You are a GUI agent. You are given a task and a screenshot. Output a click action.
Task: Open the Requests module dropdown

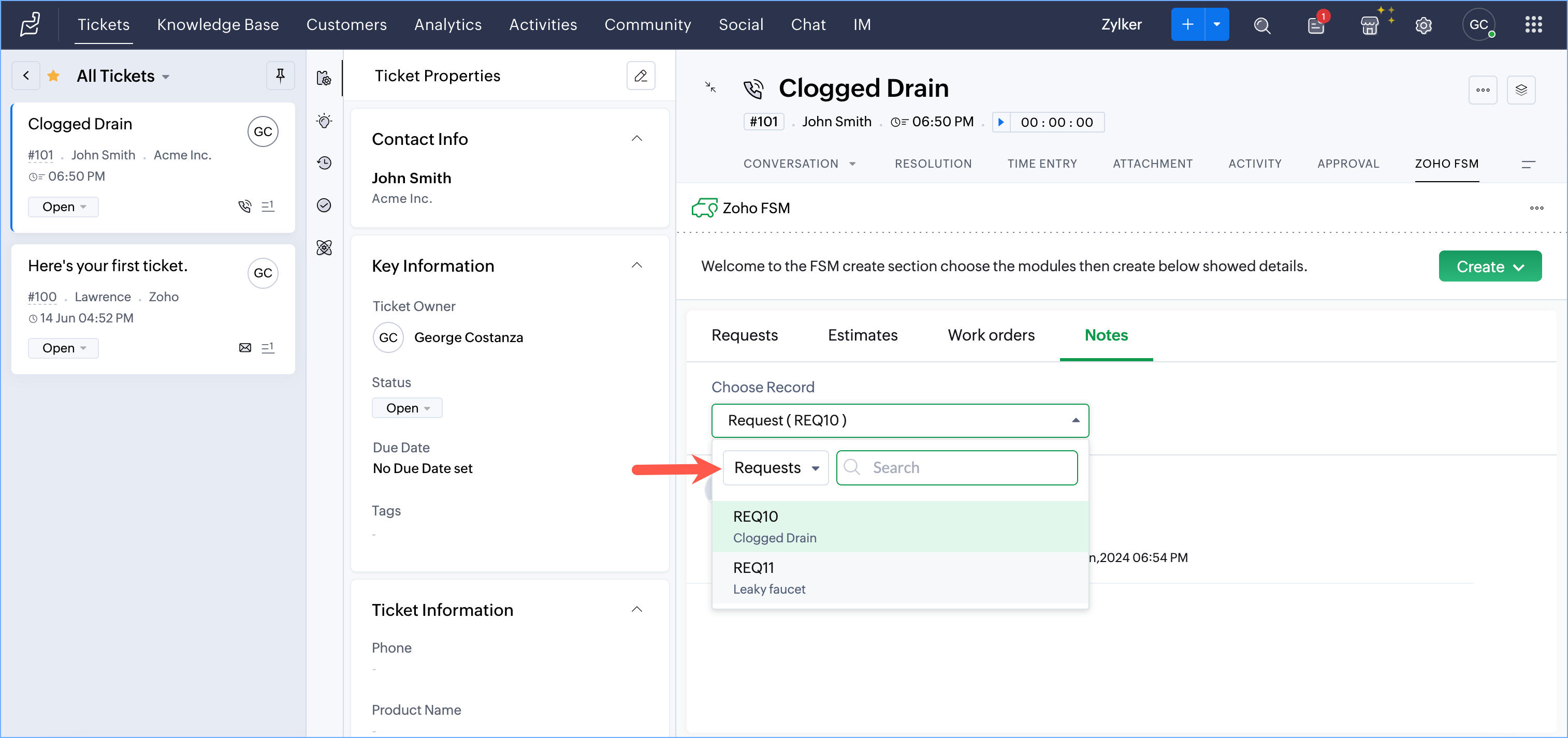[775, 467]
